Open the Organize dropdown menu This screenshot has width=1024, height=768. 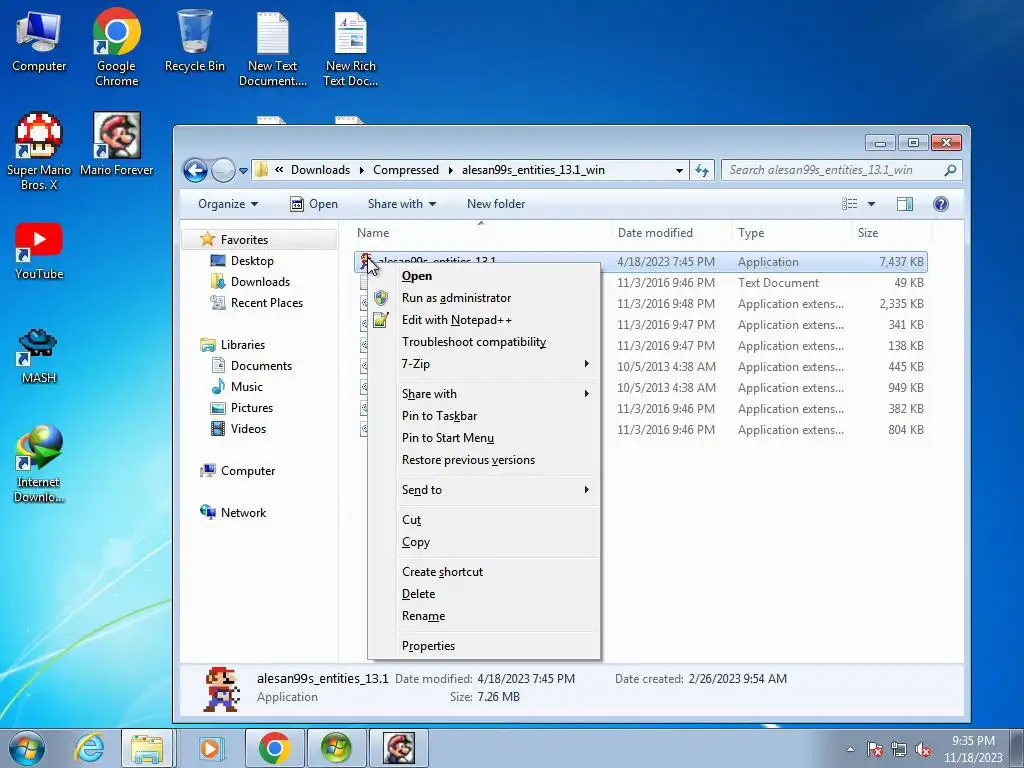(x=228, y=204)
